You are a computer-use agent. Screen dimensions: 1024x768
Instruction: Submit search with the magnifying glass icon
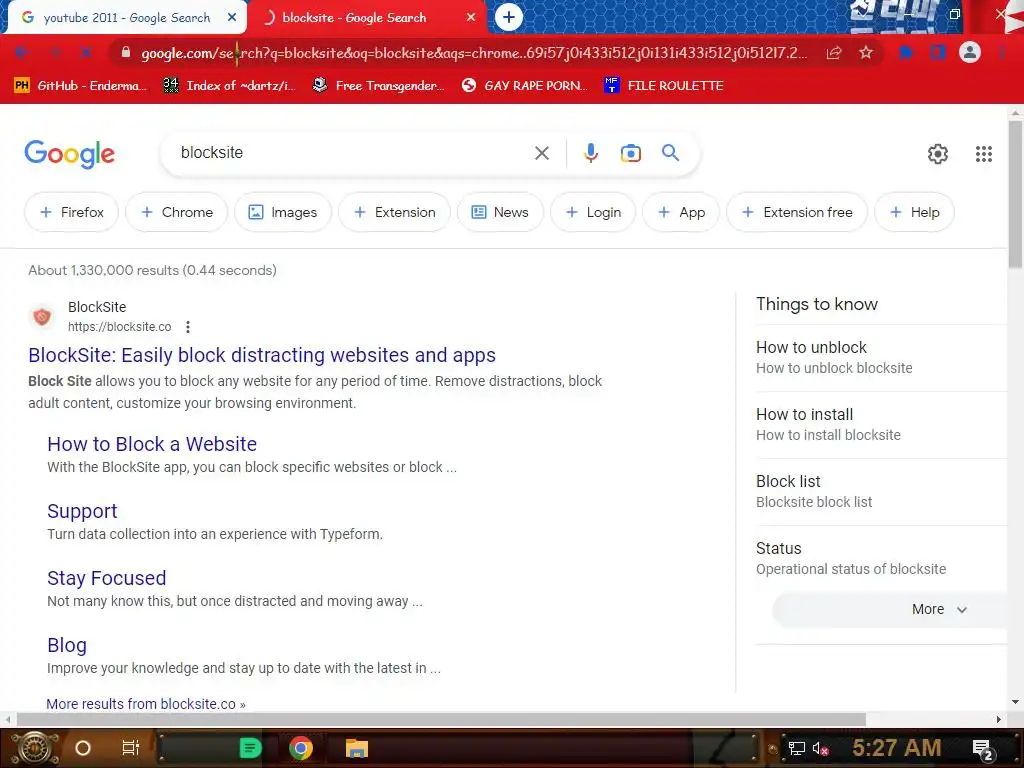click(670, 153)
